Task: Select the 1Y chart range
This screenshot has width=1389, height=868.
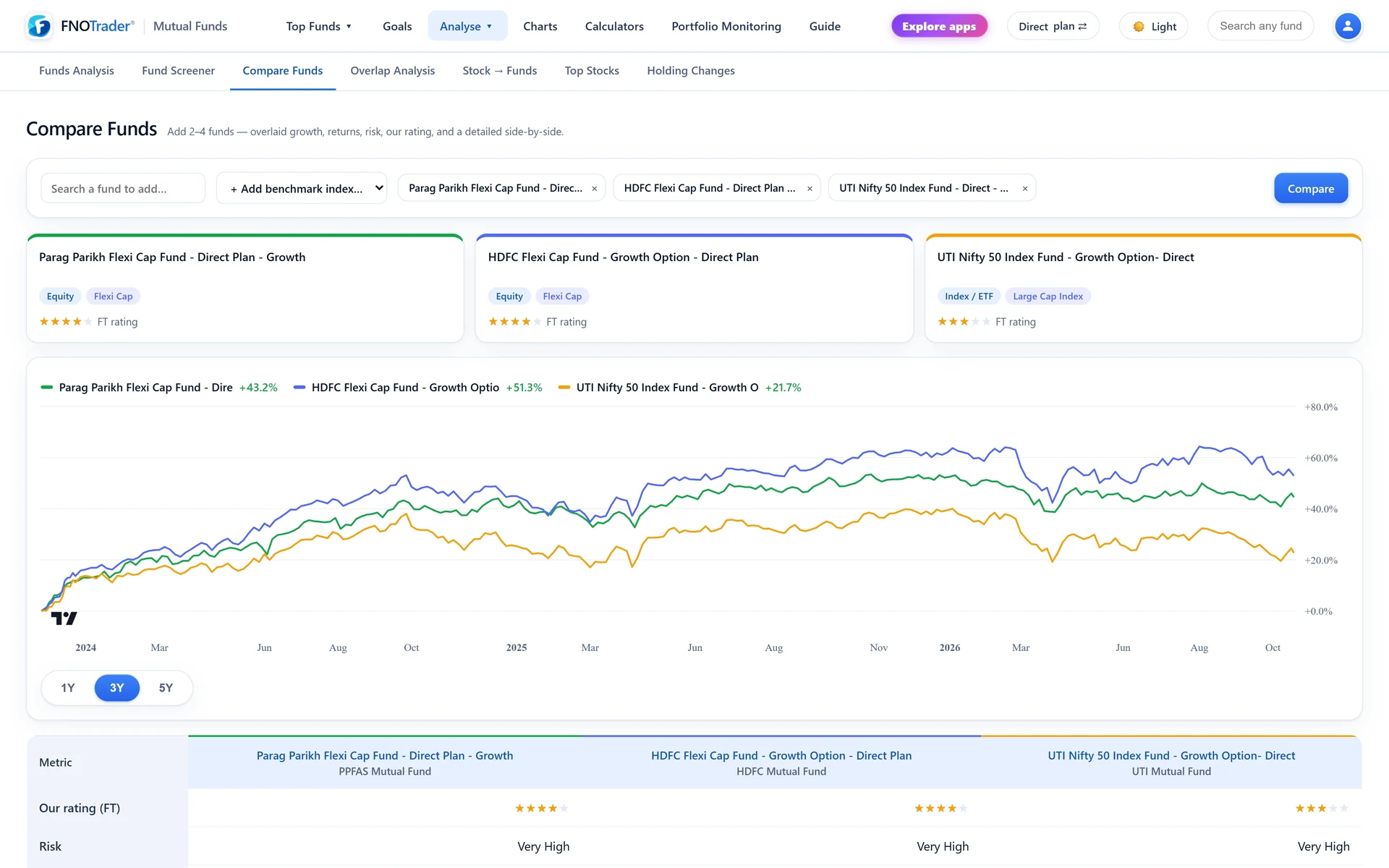Action: click(68, 688)
